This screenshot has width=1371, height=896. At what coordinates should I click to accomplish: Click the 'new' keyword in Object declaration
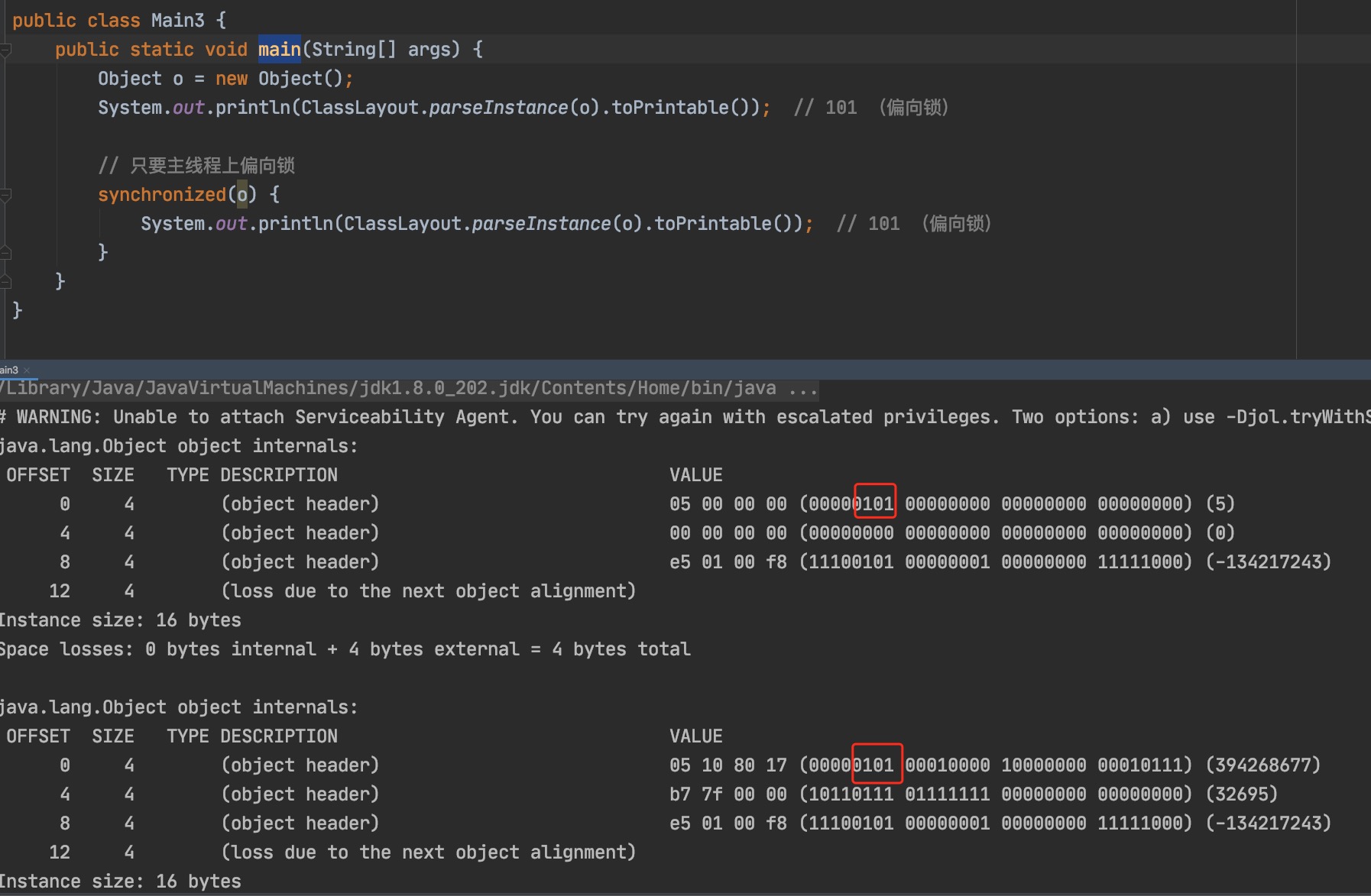(231, 79)
